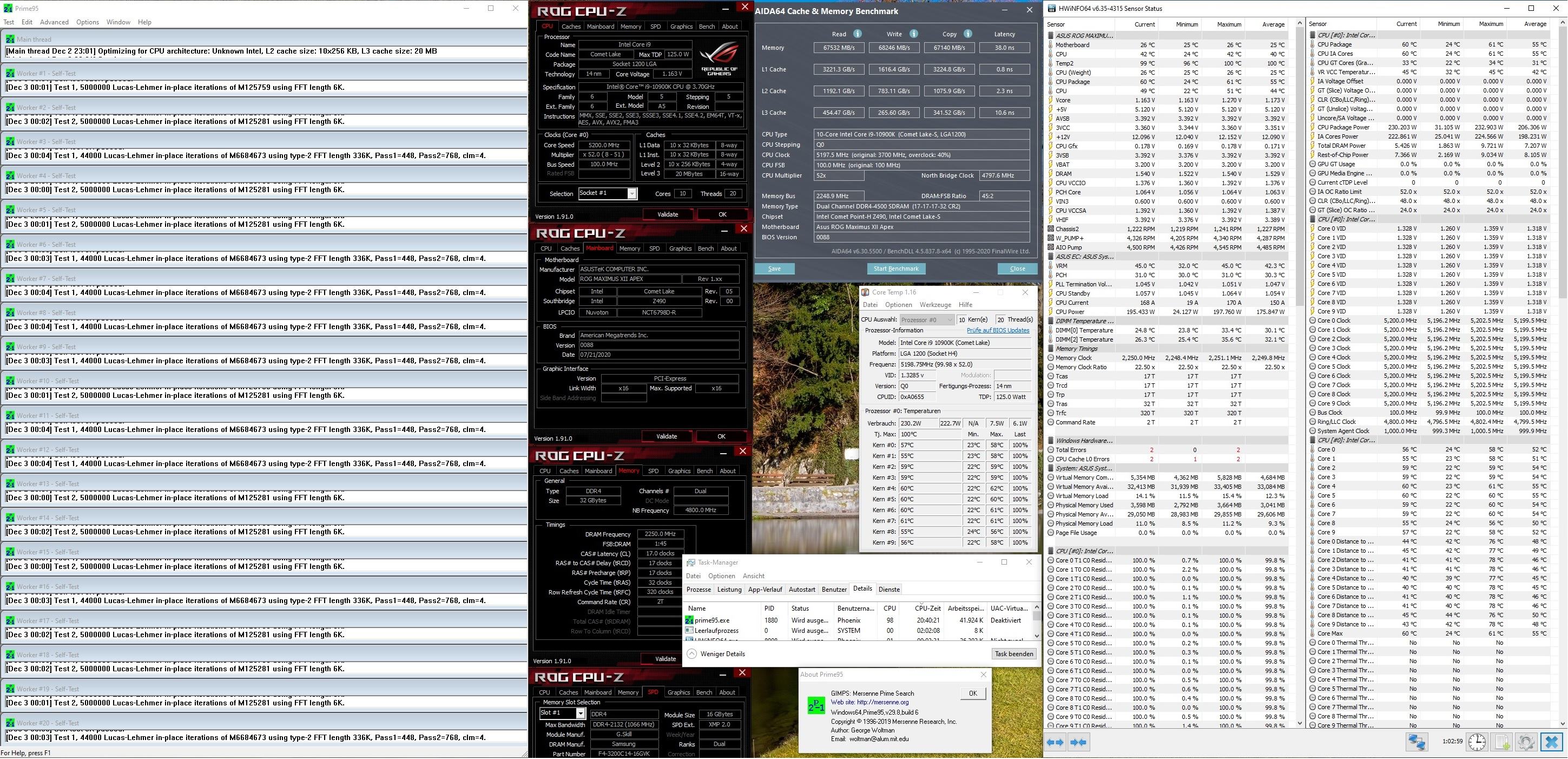Select the Caches tab in top CPU-Z
Image resolution: width=1568 pixels, height=759 pixels.
pyautogui.click(x=570, y=26)
